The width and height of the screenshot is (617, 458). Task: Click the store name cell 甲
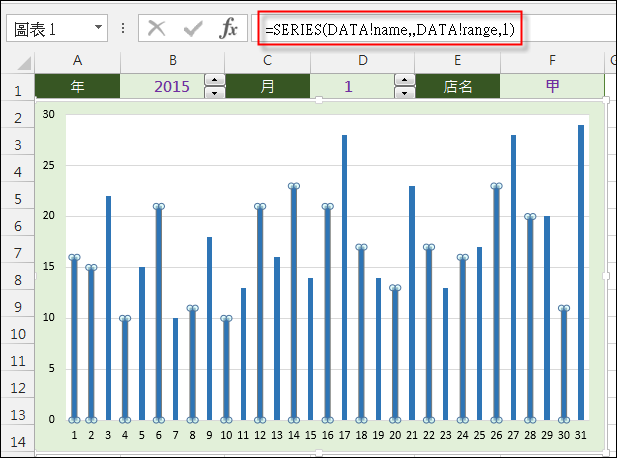(552, 86)
